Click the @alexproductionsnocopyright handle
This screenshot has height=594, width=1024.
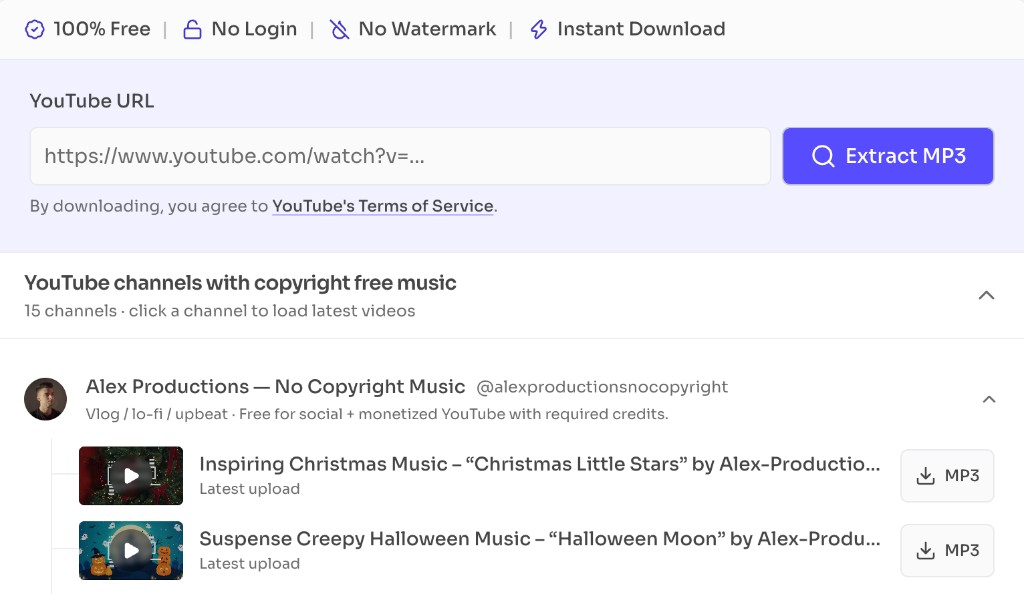point(602,387)
